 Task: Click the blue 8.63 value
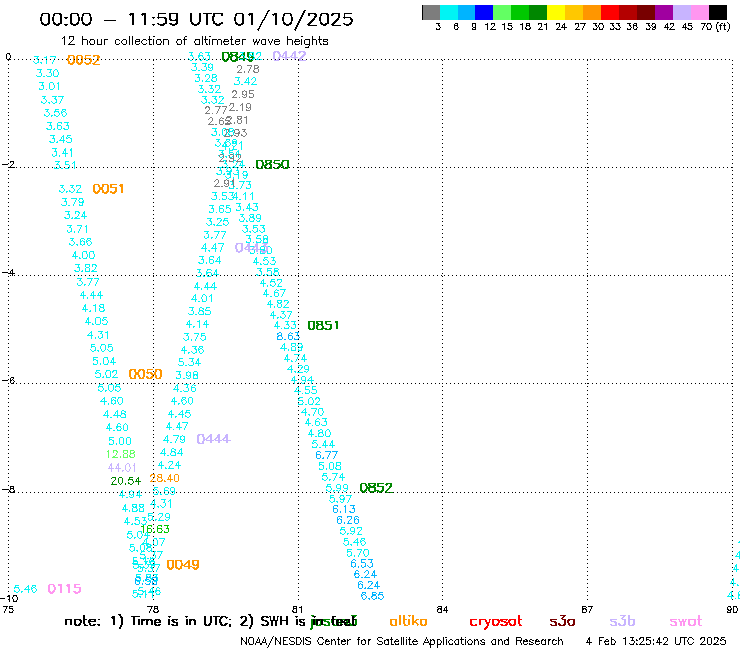tap(288, 336)
